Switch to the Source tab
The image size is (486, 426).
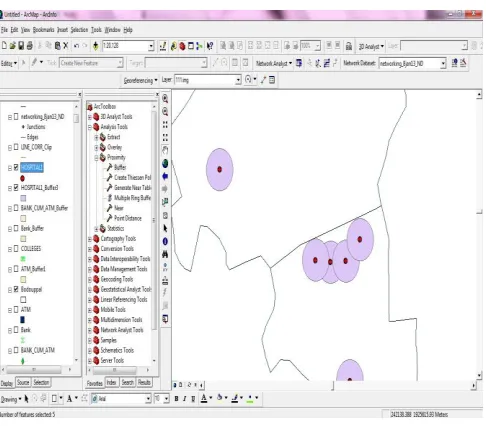[x=23, y=382]
